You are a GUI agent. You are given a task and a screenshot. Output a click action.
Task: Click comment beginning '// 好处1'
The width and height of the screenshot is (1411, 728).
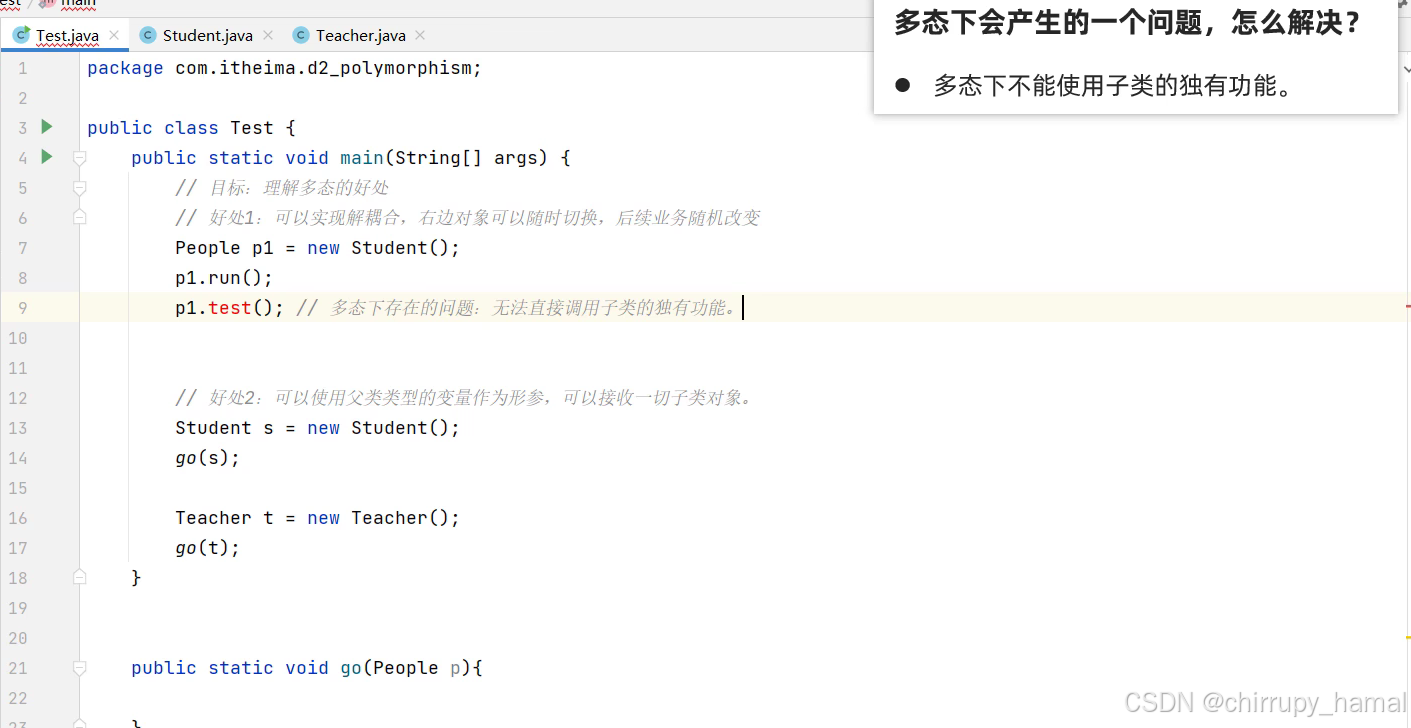pos(468,218)
